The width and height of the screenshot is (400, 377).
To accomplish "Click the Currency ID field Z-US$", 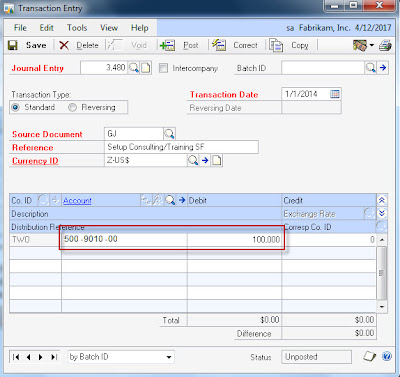I will tap(146, 160).
